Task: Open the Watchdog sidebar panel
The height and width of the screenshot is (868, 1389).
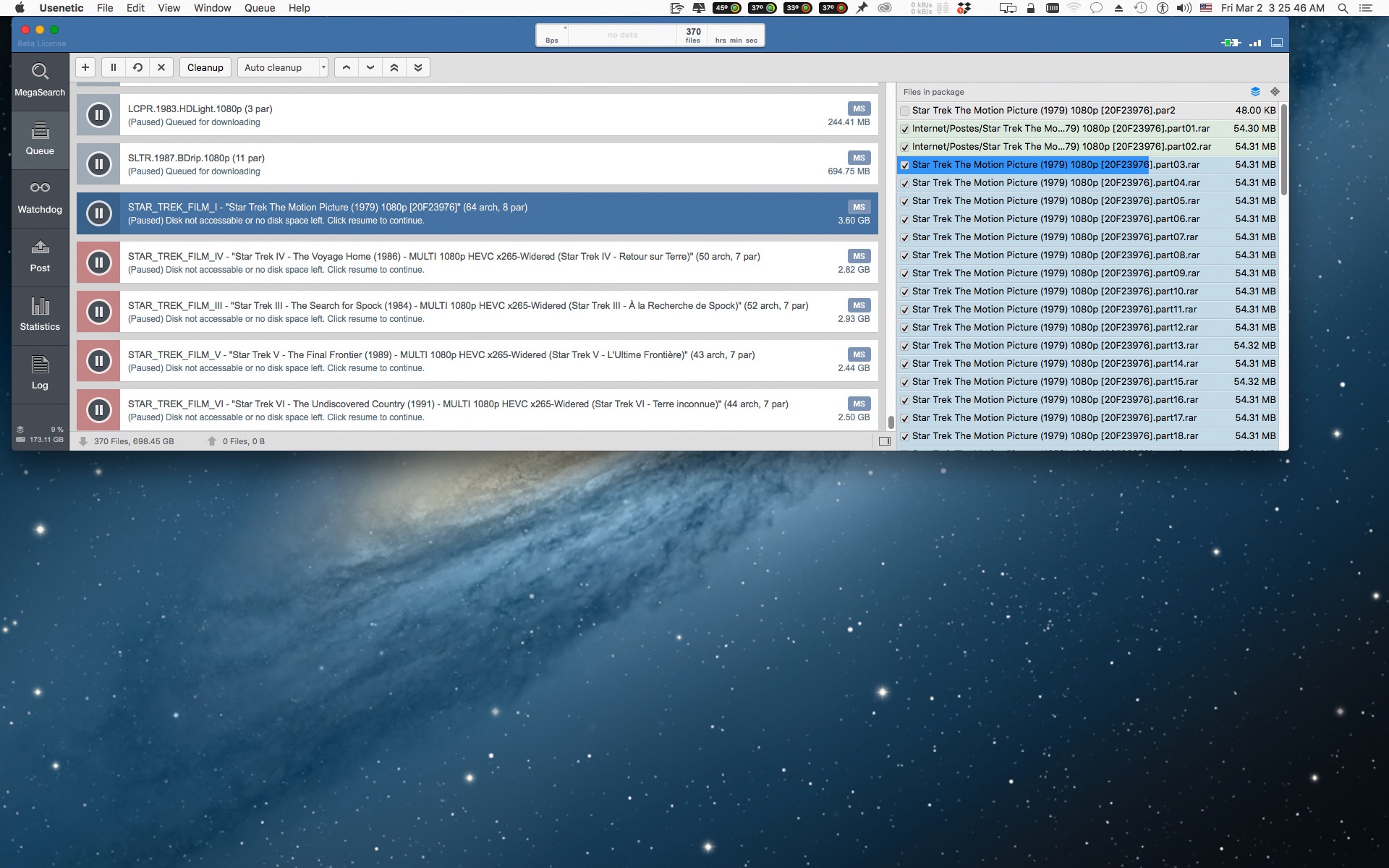Action: point(40,198)
